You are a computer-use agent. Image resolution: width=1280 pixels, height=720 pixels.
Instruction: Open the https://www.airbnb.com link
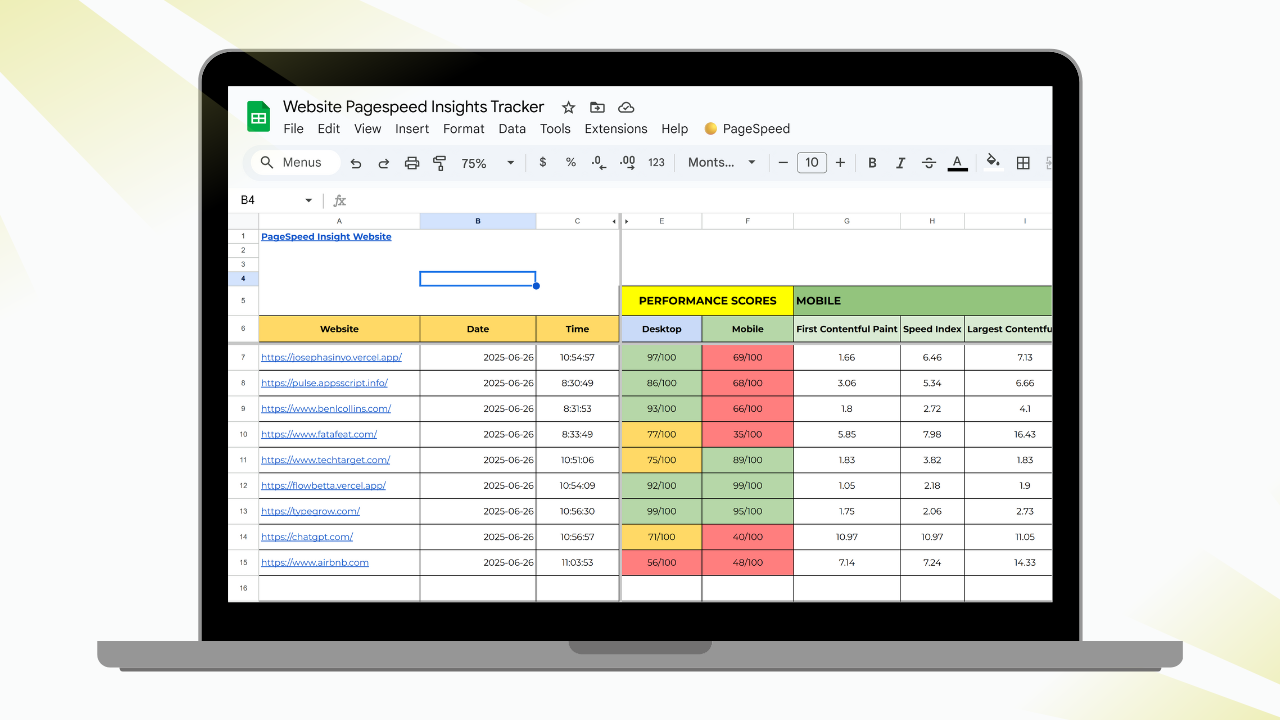(315, 563)
